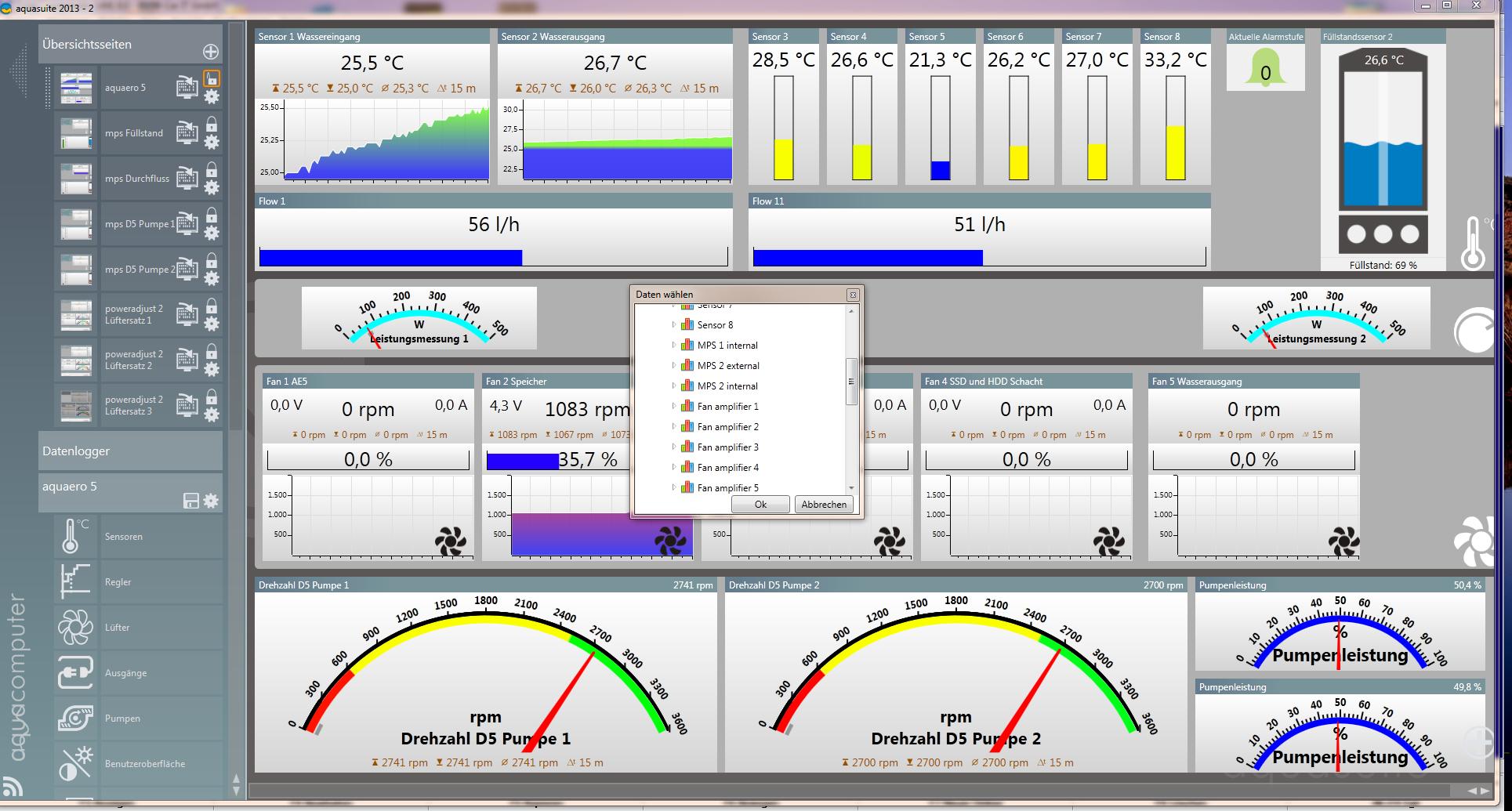Viewport: 1512px width, 811px height.
Task: Click Abbrechen to cancel the dialog
Action: pyautogui.click(x=824, y=505)
